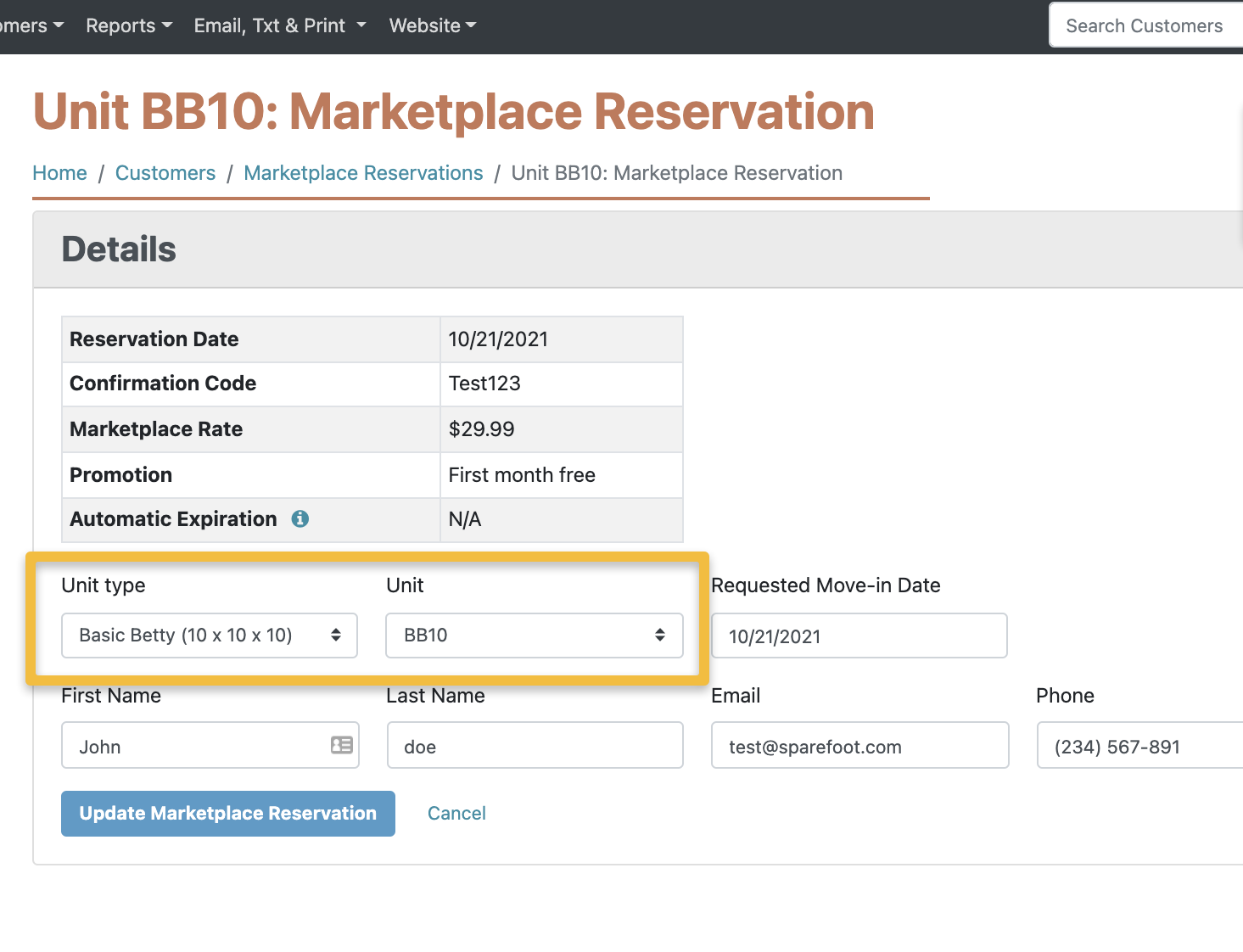Screen dimensions: 1243x952
Task: Click the contact card icon in First Name field
Action: [x=342, y=745]
